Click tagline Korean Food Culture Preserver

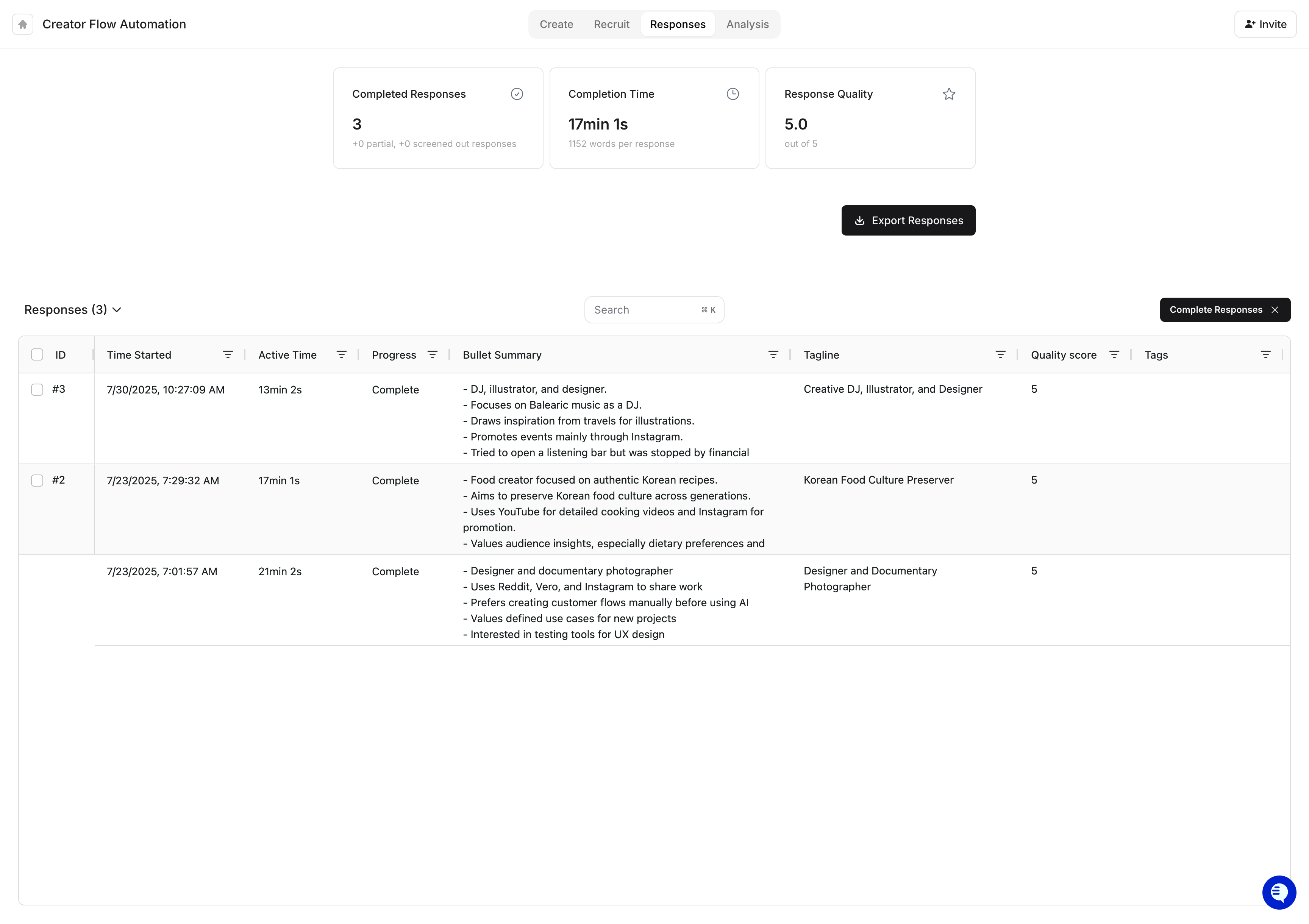(878, 481)
